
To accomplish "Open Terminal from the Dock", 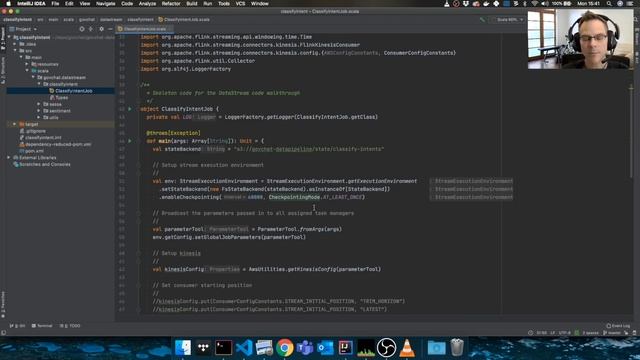I will pyautogui.click(x=223, y=348).
